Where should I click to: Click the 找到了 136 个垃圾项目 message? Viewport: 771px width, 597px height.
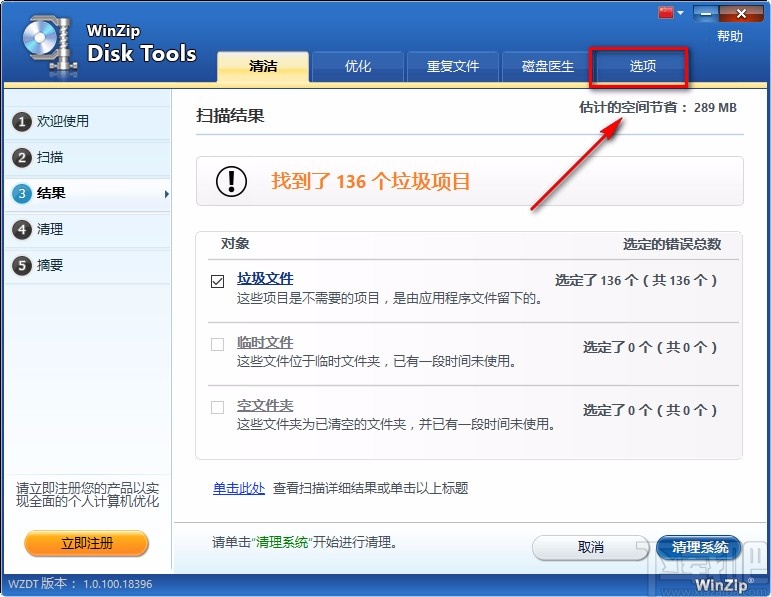point(371,181)
